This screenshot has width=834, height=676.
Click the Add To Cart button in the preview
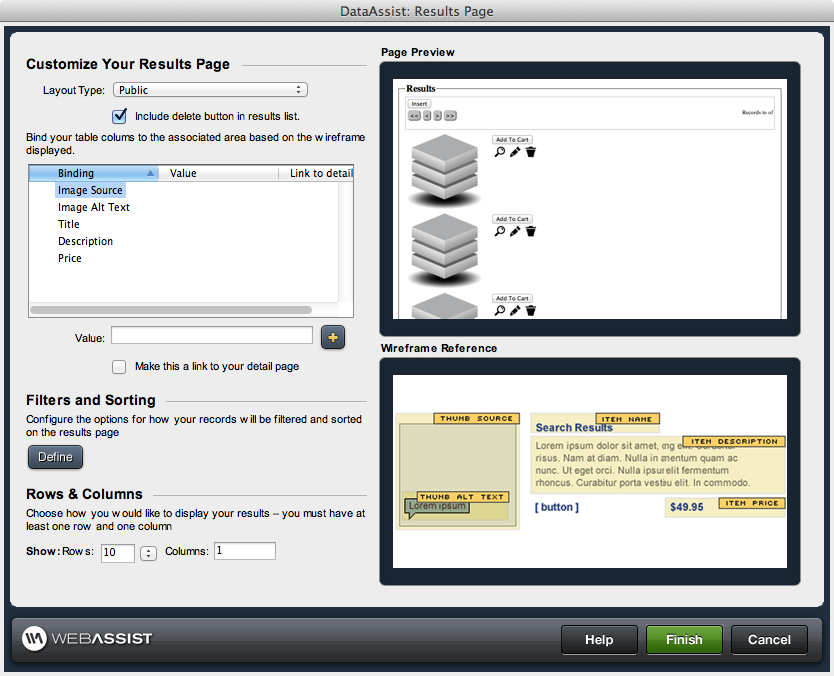click(513, 139)
